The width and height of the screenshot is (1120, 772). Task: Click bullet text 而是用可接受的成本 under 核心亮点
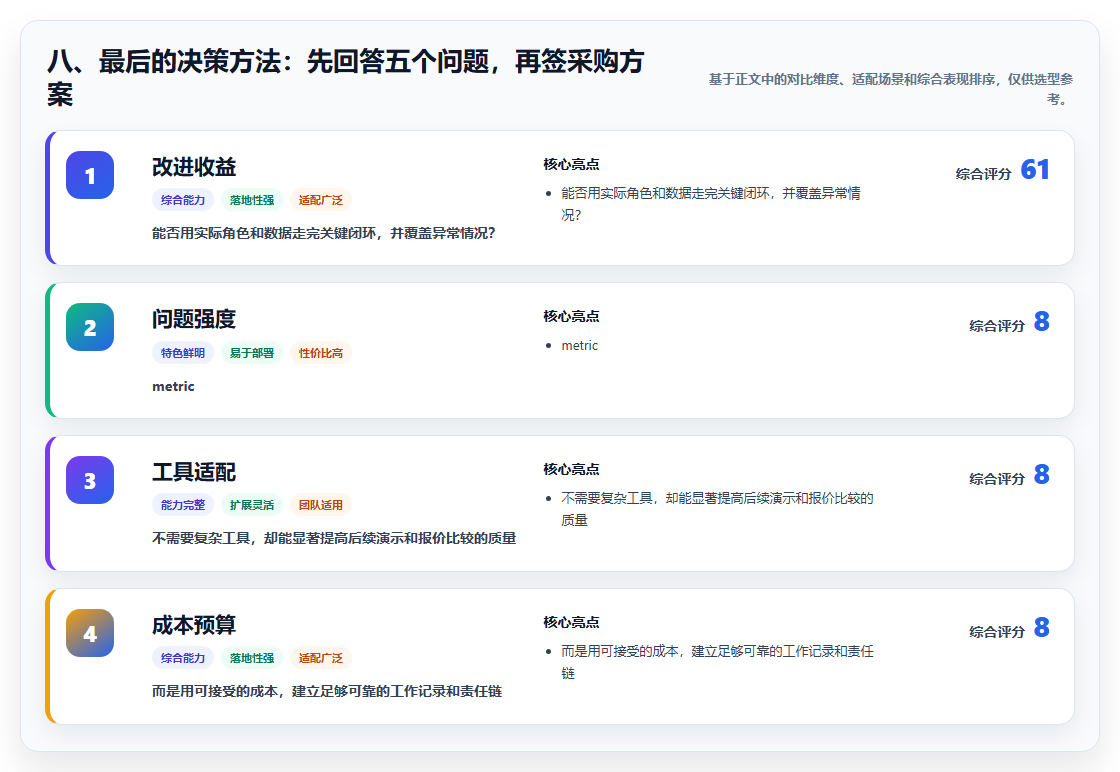(717, 662)
